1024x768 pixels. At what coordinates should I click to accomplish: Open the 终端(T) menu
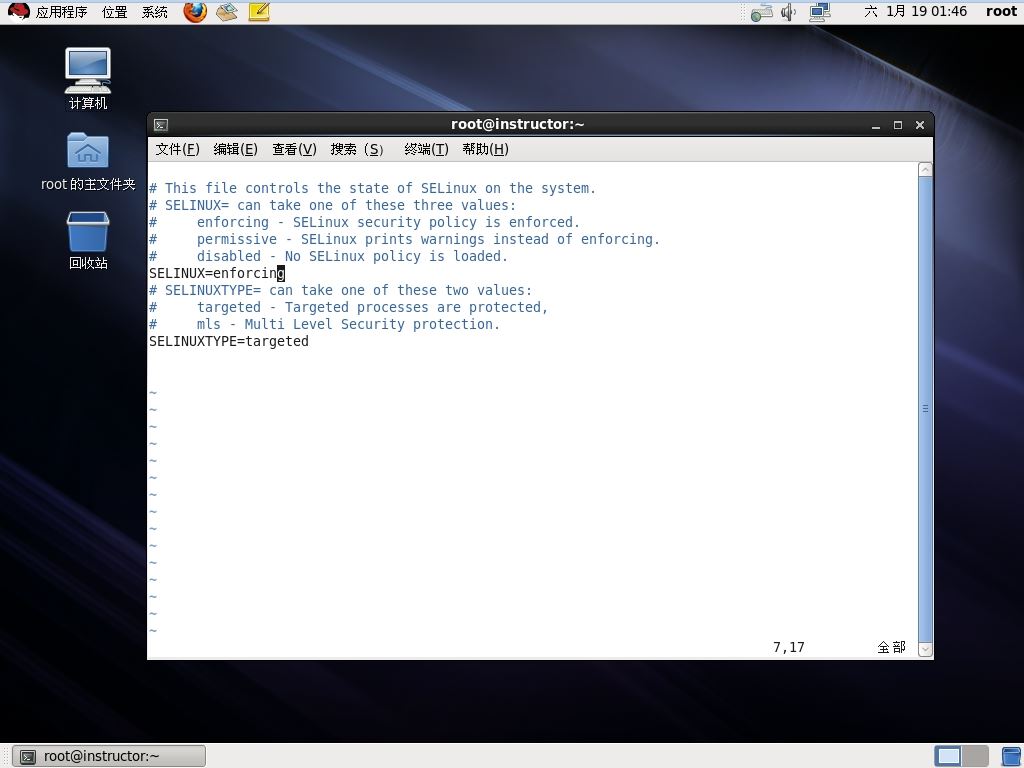coord(426,149)
